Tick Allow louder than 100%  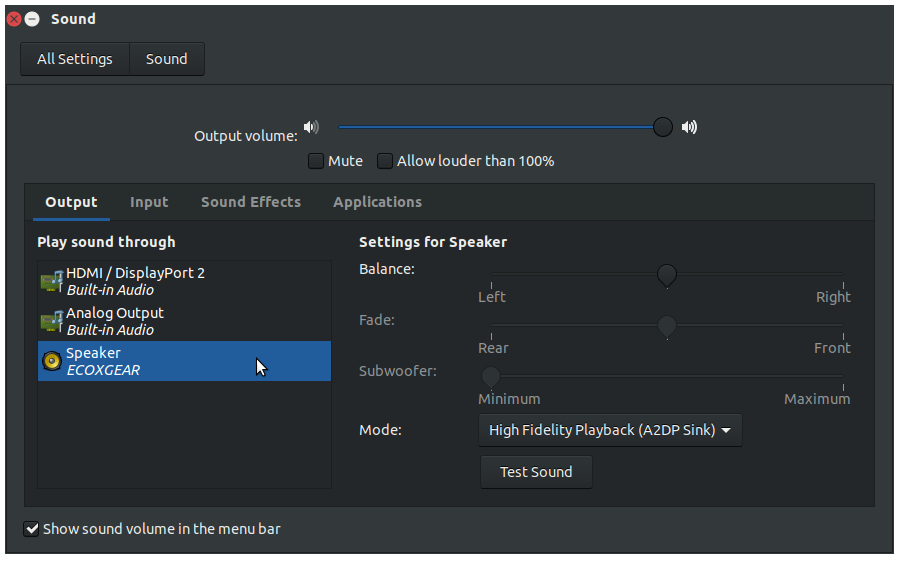(385, 161)
